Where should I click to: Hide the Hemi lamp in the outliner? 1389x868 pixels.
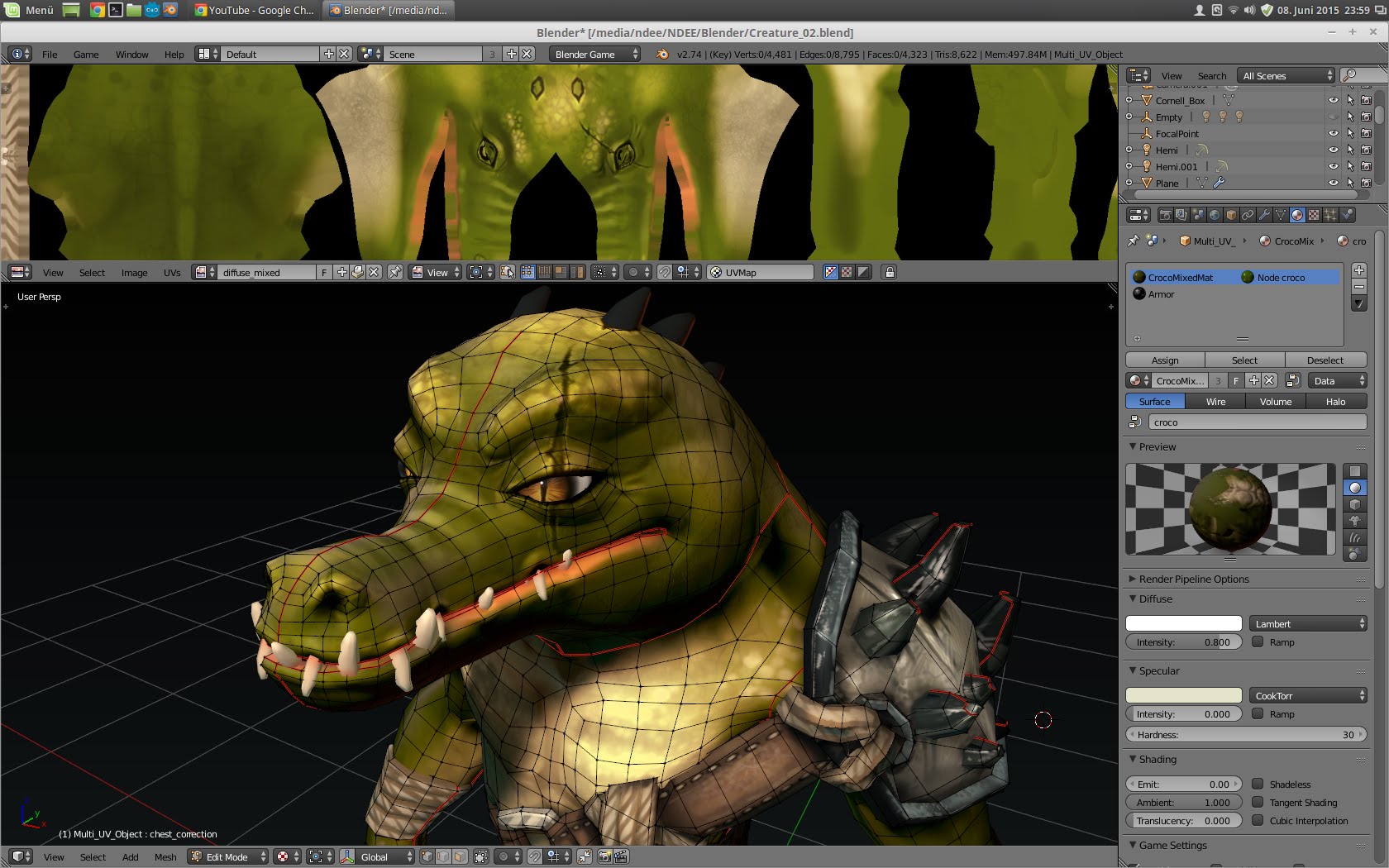tap(1334, 150)
